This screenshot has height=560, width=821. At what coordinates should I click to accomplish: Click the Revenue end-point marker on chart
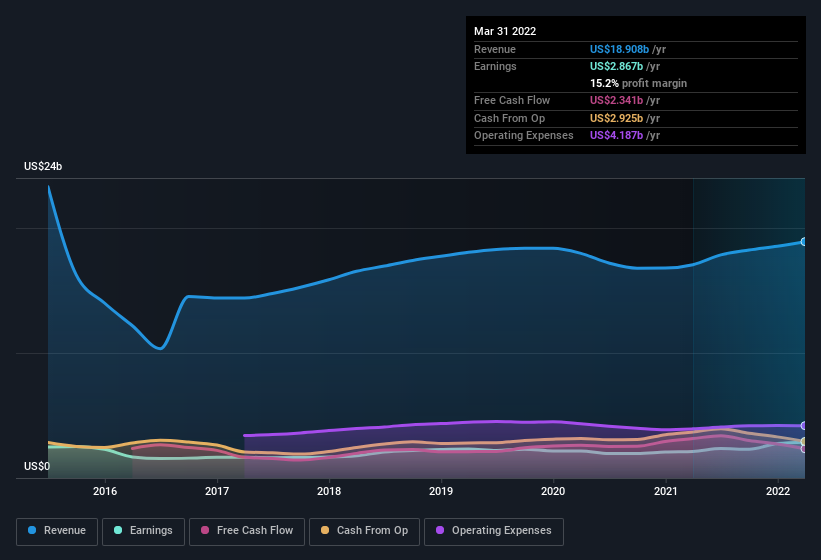point(804,242)
